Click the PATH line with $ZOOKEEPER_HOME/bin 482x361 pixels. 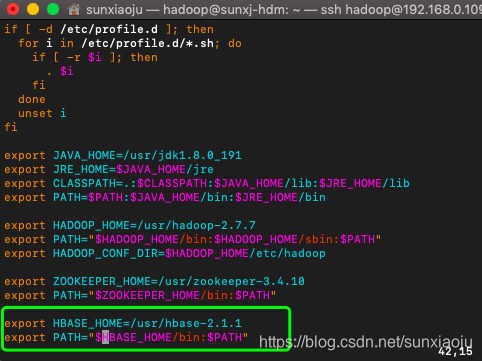click(141, 295)
